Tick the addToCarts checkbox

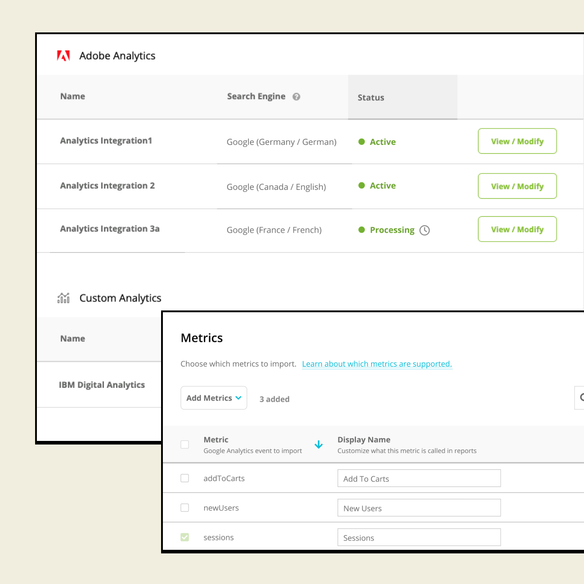tap(184, 478)
